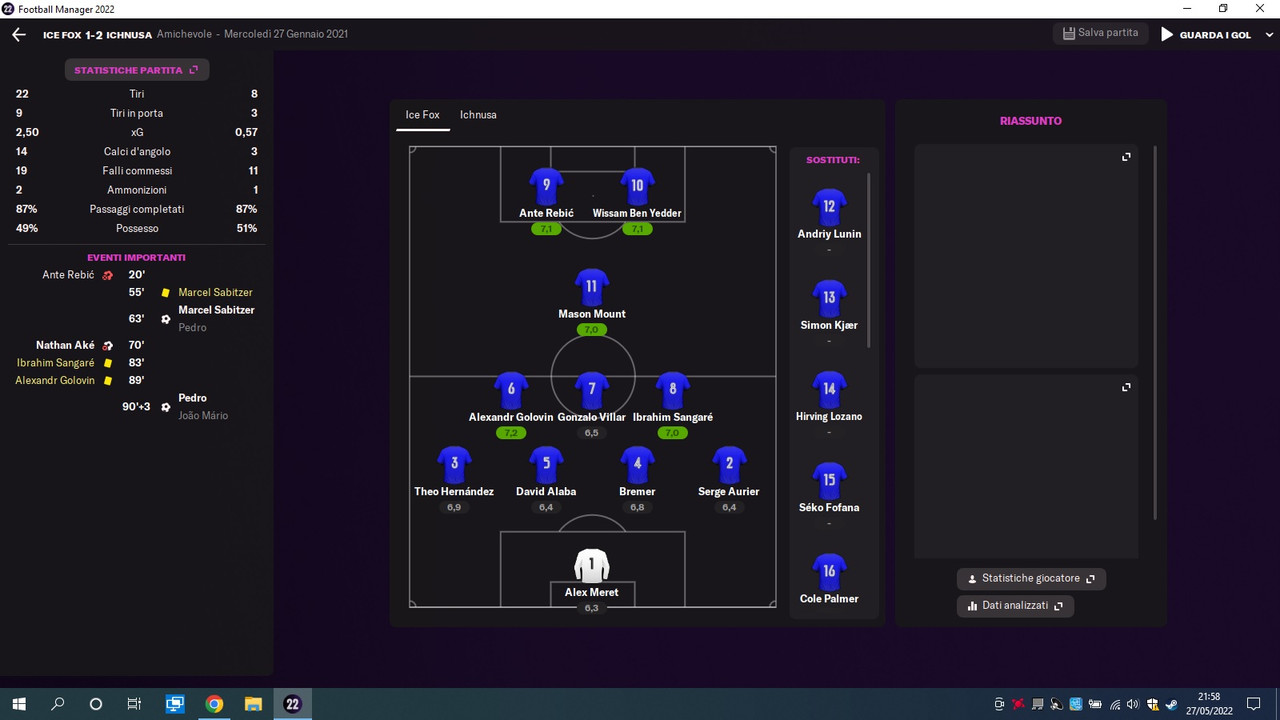1280x720 pixels.
Task: Select Gonzalo Villar shirt number 7
Action: (x=591, y=390)
